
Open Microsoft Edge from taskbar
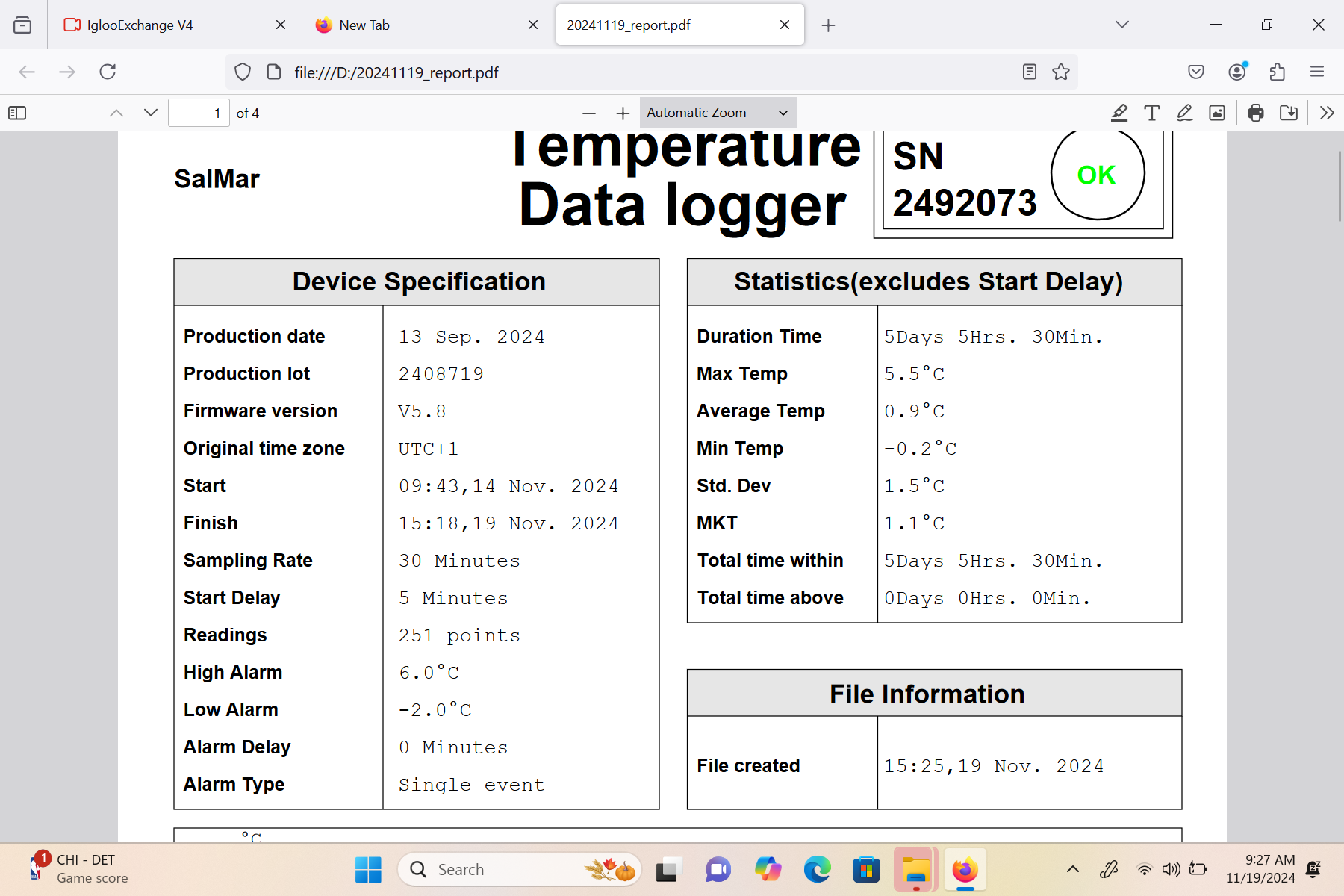[817, 870]
